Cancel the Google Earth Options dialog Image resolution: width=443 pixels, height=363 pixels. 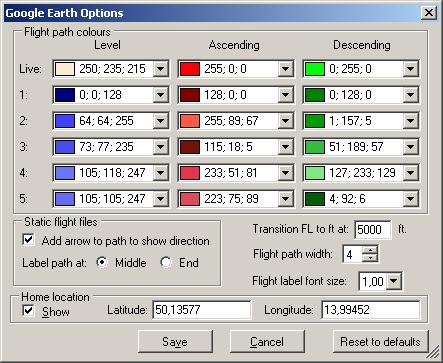click(x=267, y=342)
